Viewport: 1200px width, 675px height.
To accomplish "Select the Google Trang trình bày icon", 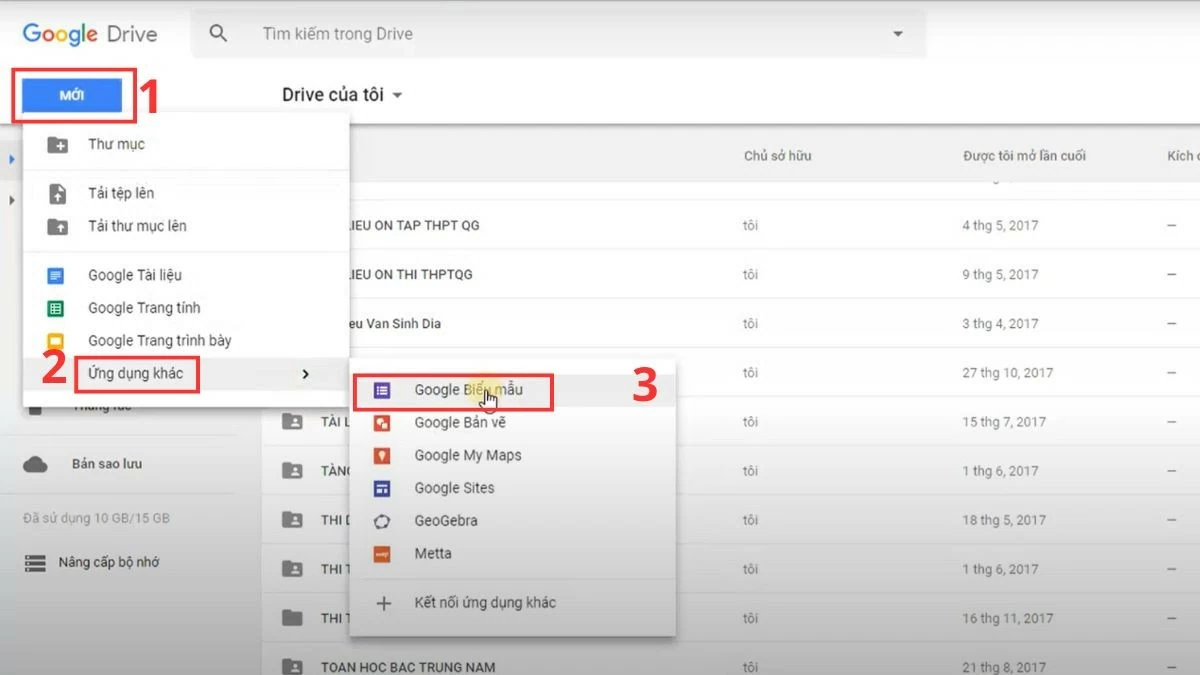I will (55, 340).
